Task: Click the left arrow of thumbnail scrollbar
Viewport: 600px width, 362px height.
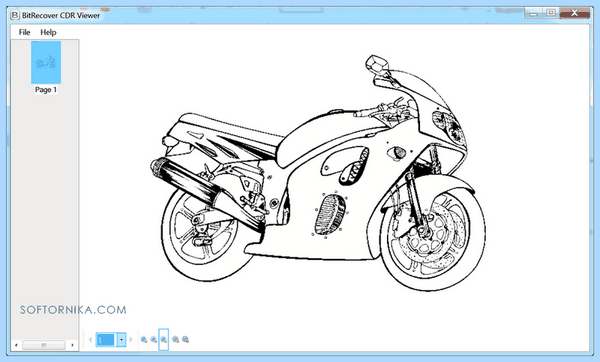Action: point(16,345)
